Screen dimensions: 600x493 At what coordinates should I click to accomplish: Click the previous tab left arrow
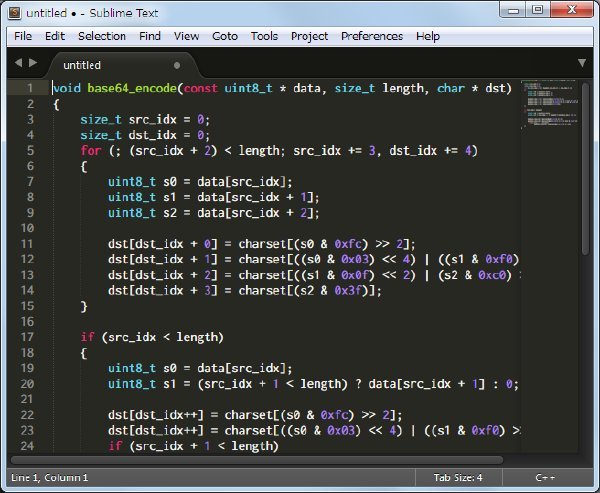pos(18,63)
